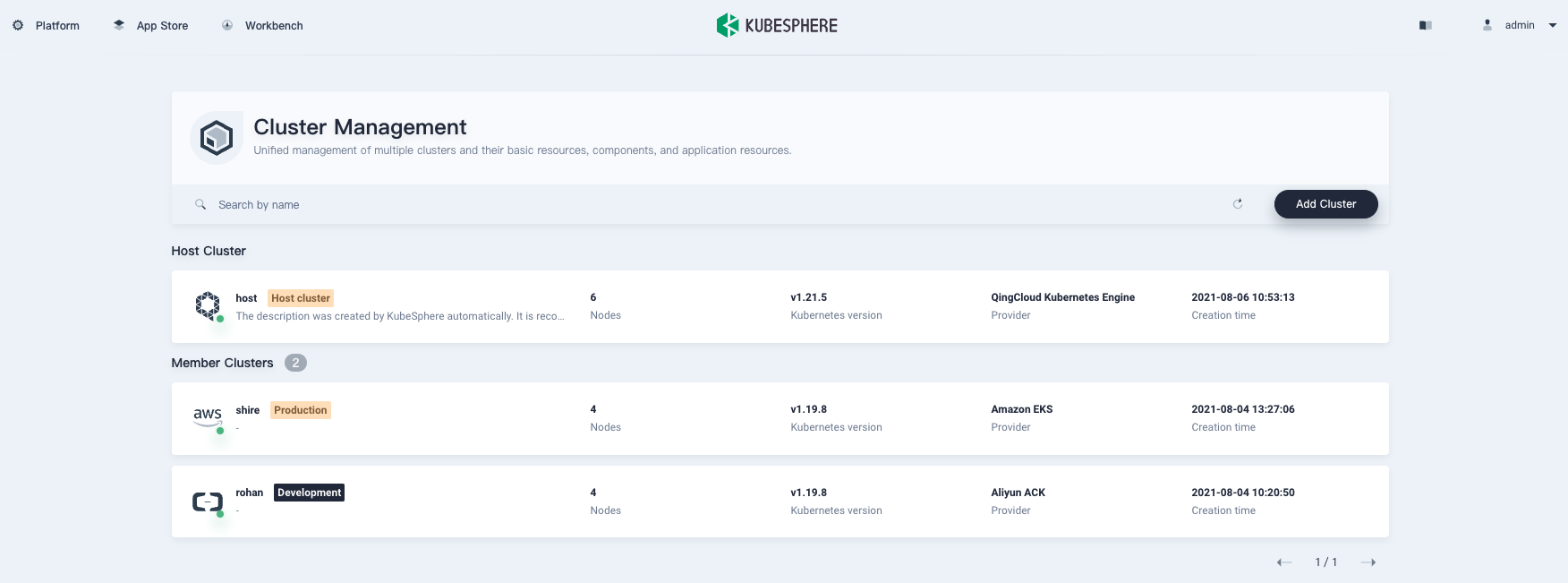Click the AWS icon for shire cluster
Viewport: 1568px width, 583px height.
point(208,416)
